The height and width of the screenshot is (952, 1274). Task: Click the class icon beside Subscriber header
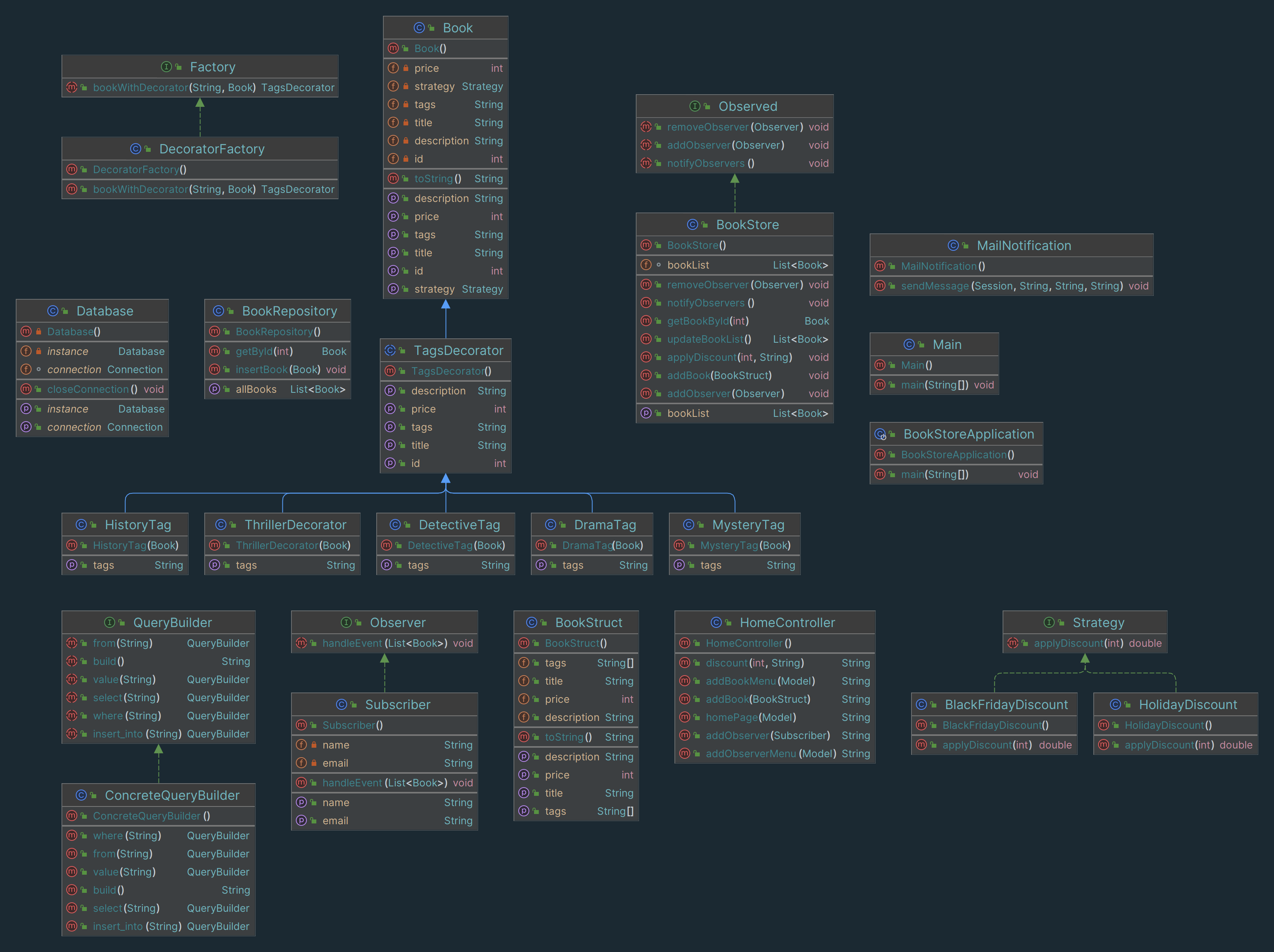click(342, 704)
